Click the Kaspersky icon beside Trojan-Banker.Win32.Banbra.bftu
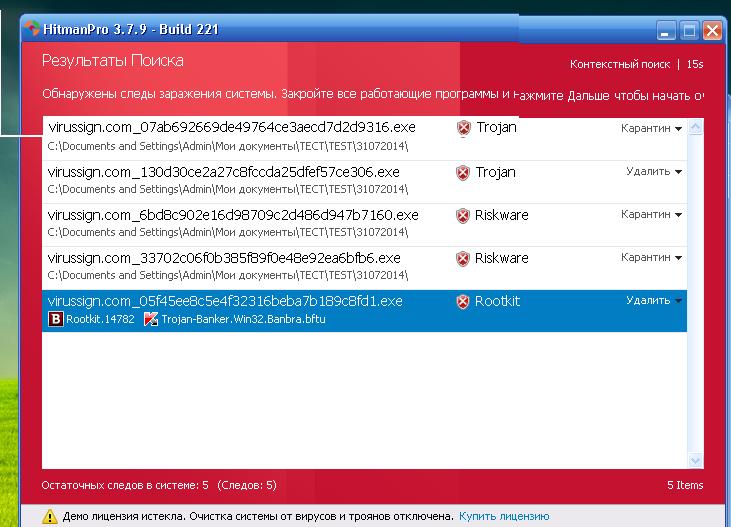 pyautogui.click(x=151, y=320)
